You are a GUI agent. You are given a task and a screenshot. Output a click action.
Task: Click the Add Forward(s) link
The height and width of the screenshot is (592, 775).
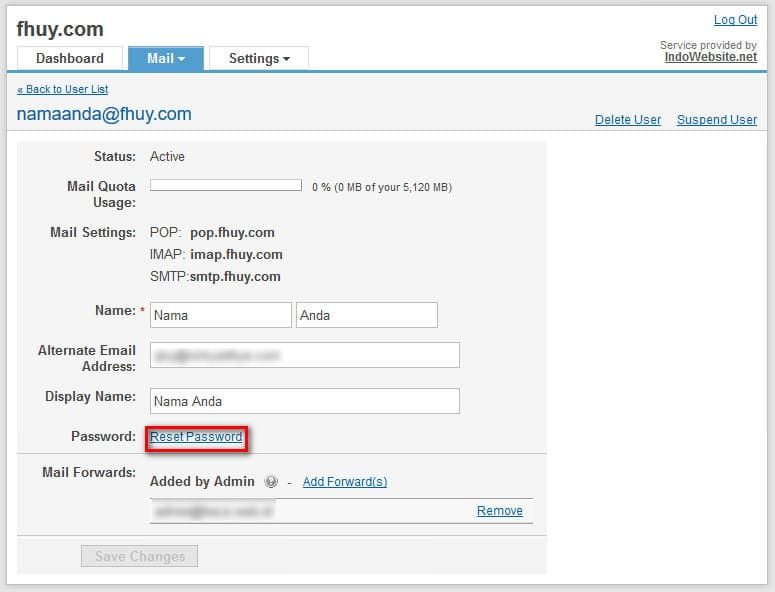coord(345,482)
